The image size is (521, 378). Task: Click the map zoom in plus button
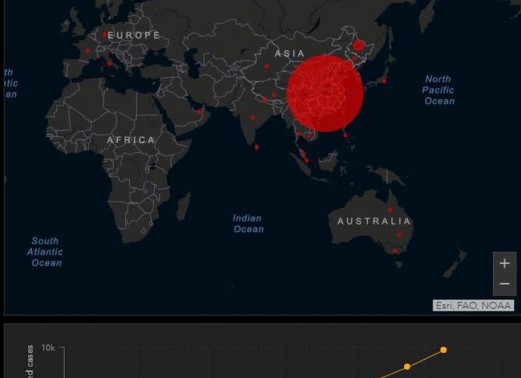pos(505,263)
